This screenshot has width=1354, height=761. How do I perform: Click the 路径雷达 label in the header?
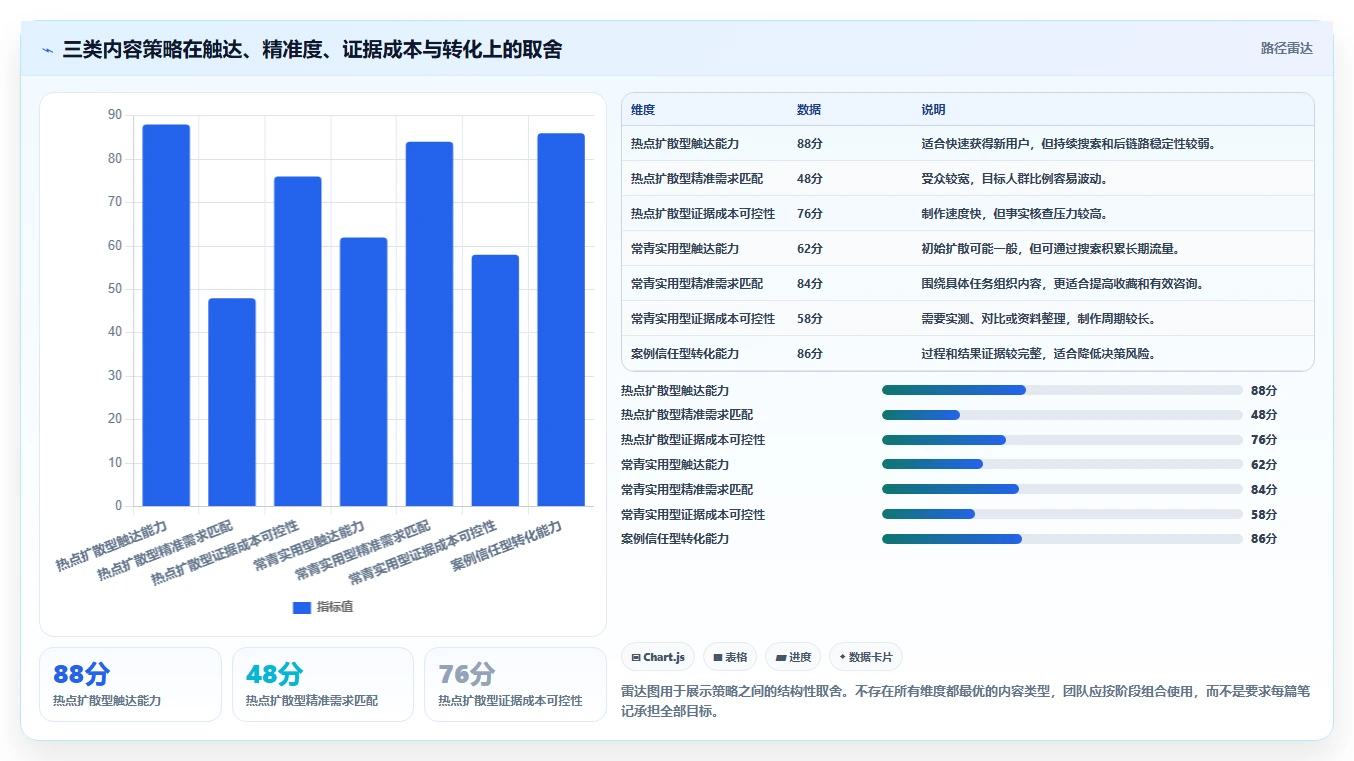1286,48
